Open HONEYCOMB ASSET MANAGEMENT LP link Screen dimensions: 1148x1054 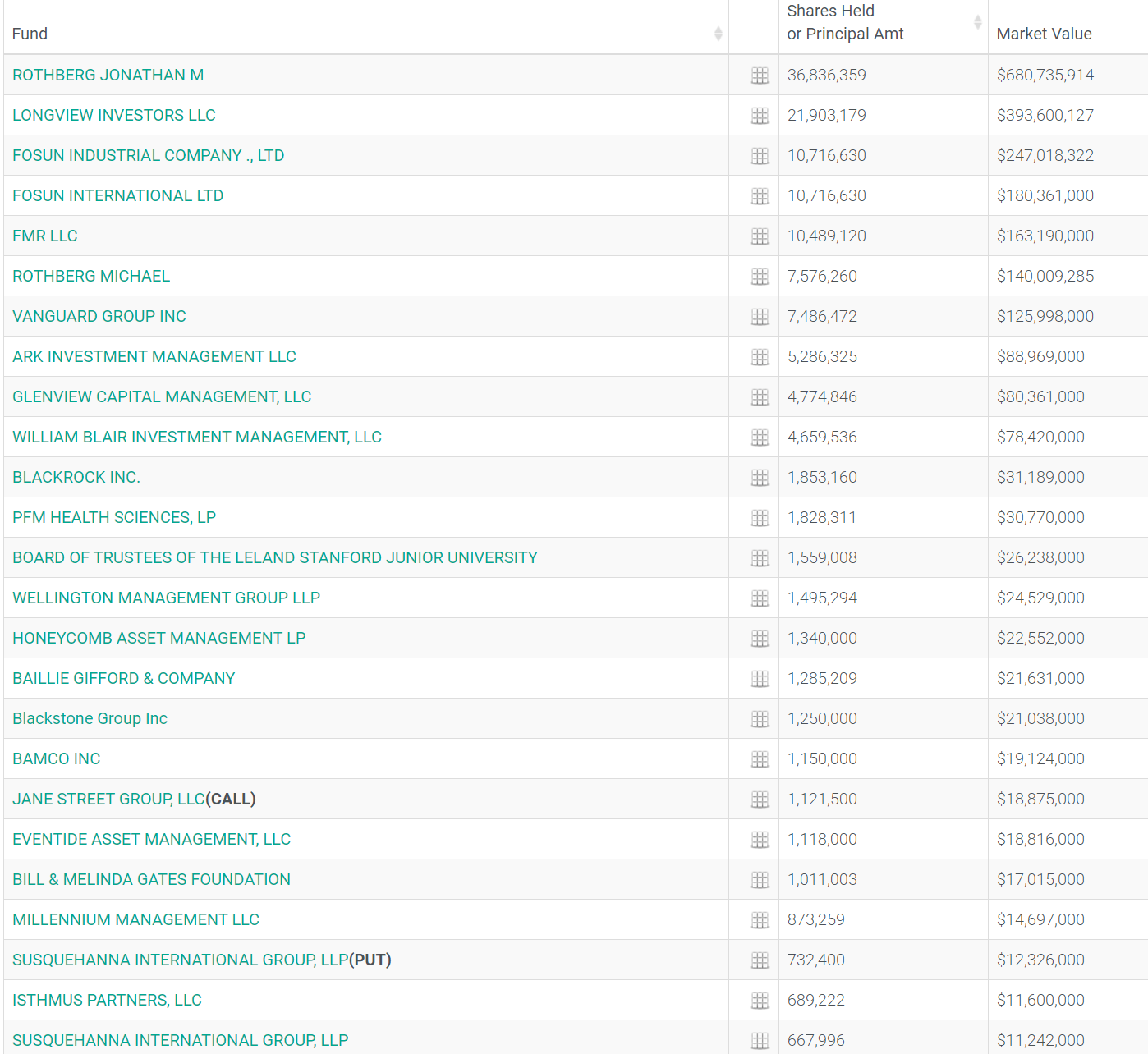point(159,638)
